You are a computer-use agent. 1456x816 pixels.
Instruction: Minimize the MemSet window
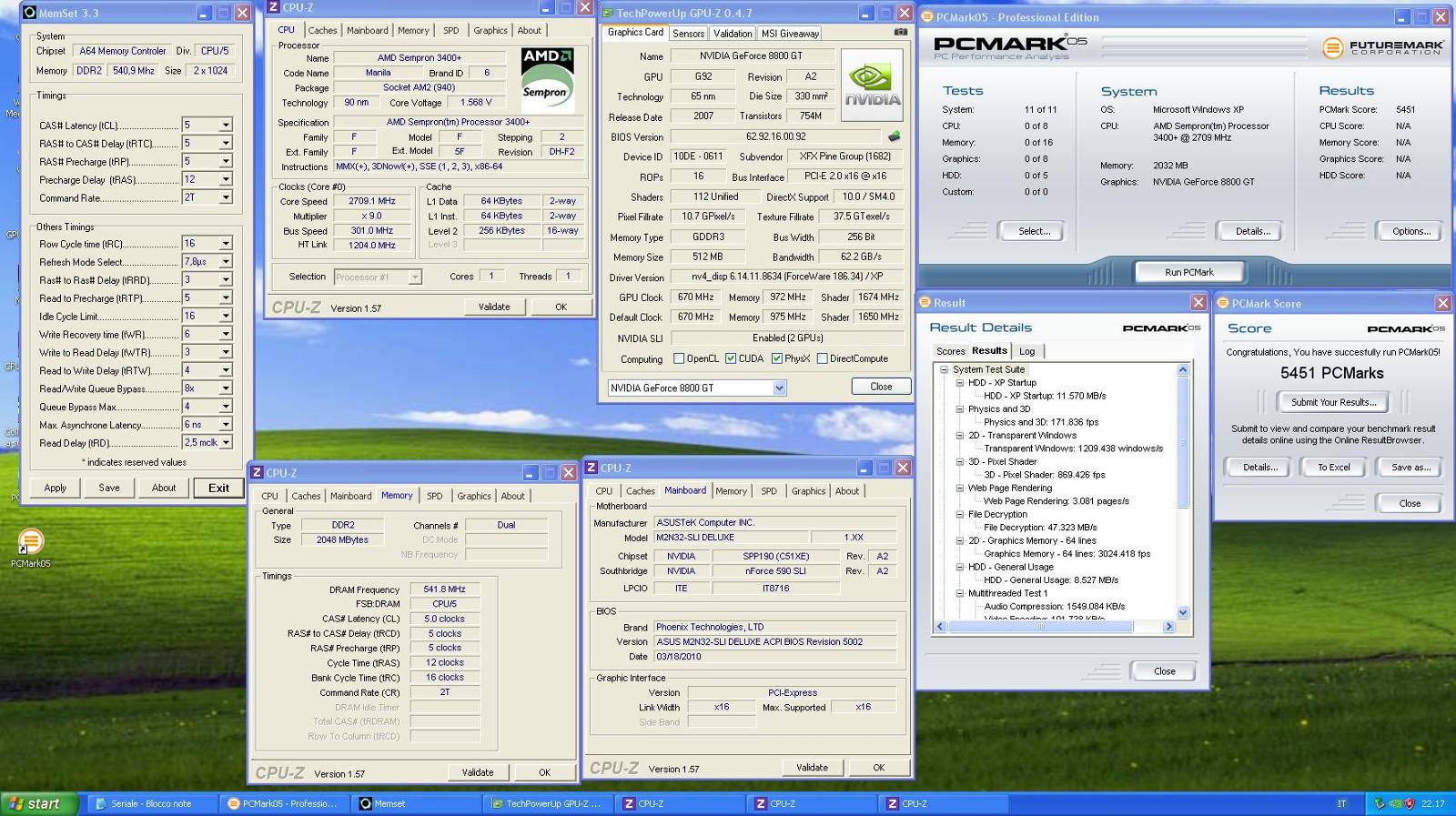(204, 13)
